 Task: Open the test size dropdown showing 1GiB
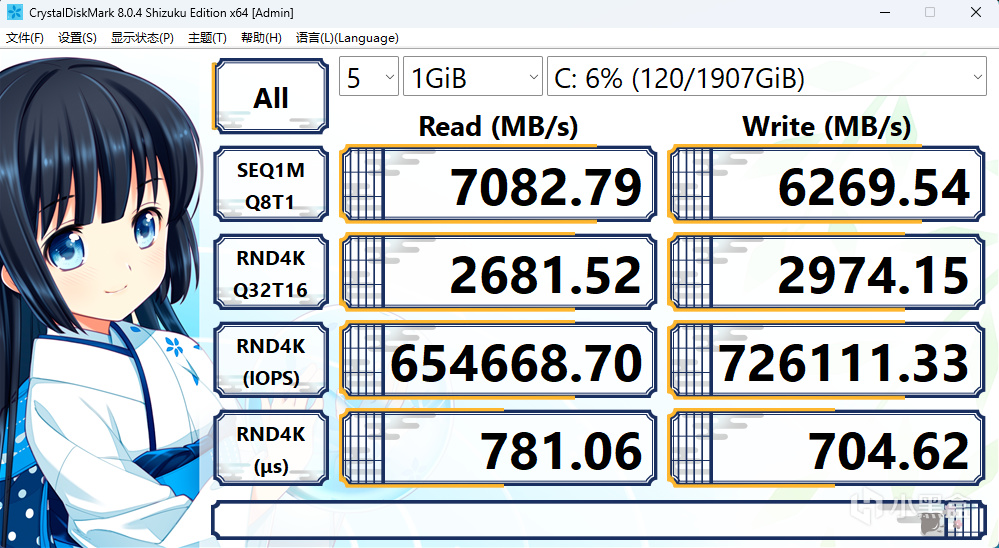[473, 77]
